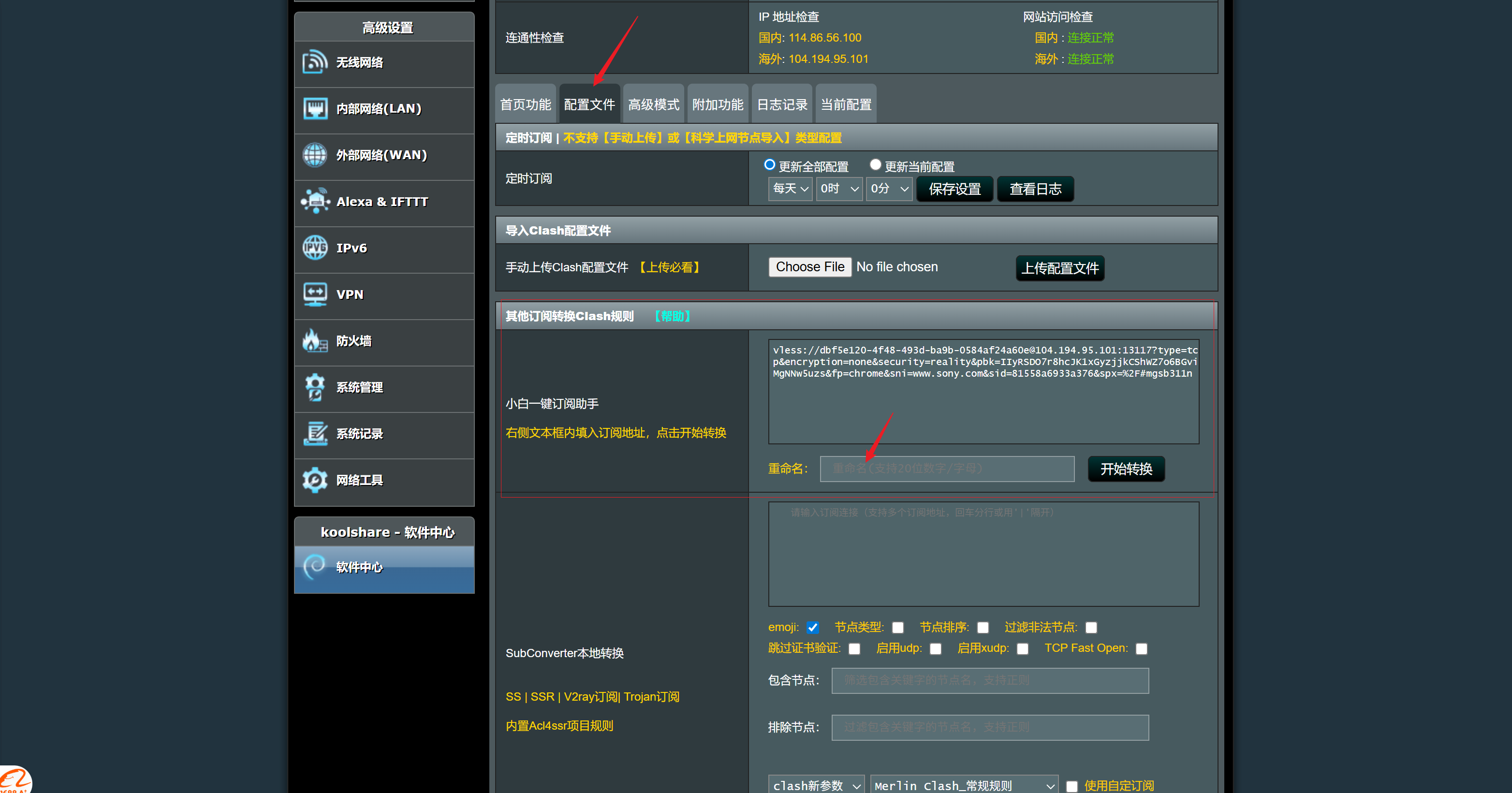The width and height of the screenshot is (1512, 793).
Task: Click the 重命名 text input field
Action: (947, 469)
